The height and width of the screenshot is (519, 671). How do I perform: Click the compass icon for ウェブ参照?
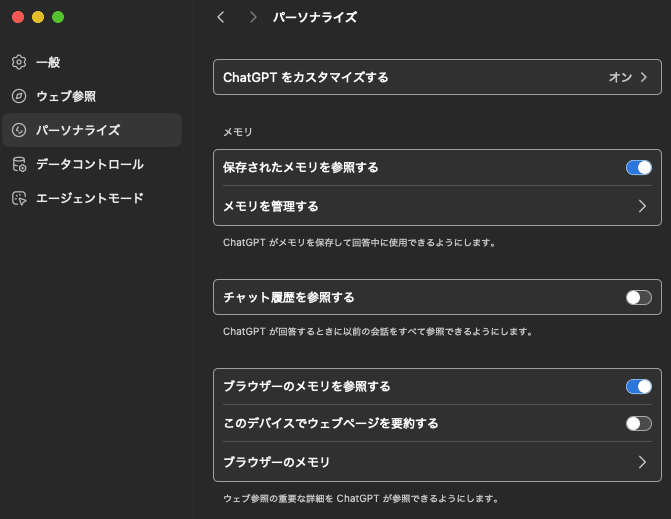[x=19, y=96]
